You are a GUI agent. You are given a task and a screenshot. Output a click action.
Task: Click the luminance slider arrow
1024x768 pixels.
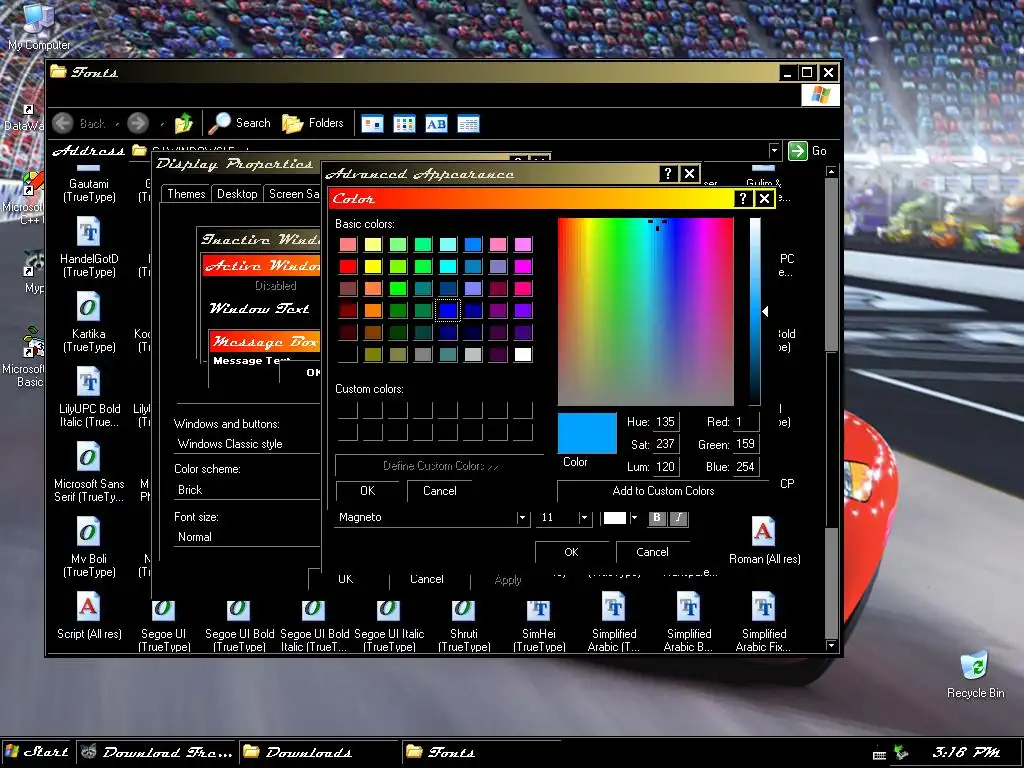pyautogui.click(x=765, y=312)
